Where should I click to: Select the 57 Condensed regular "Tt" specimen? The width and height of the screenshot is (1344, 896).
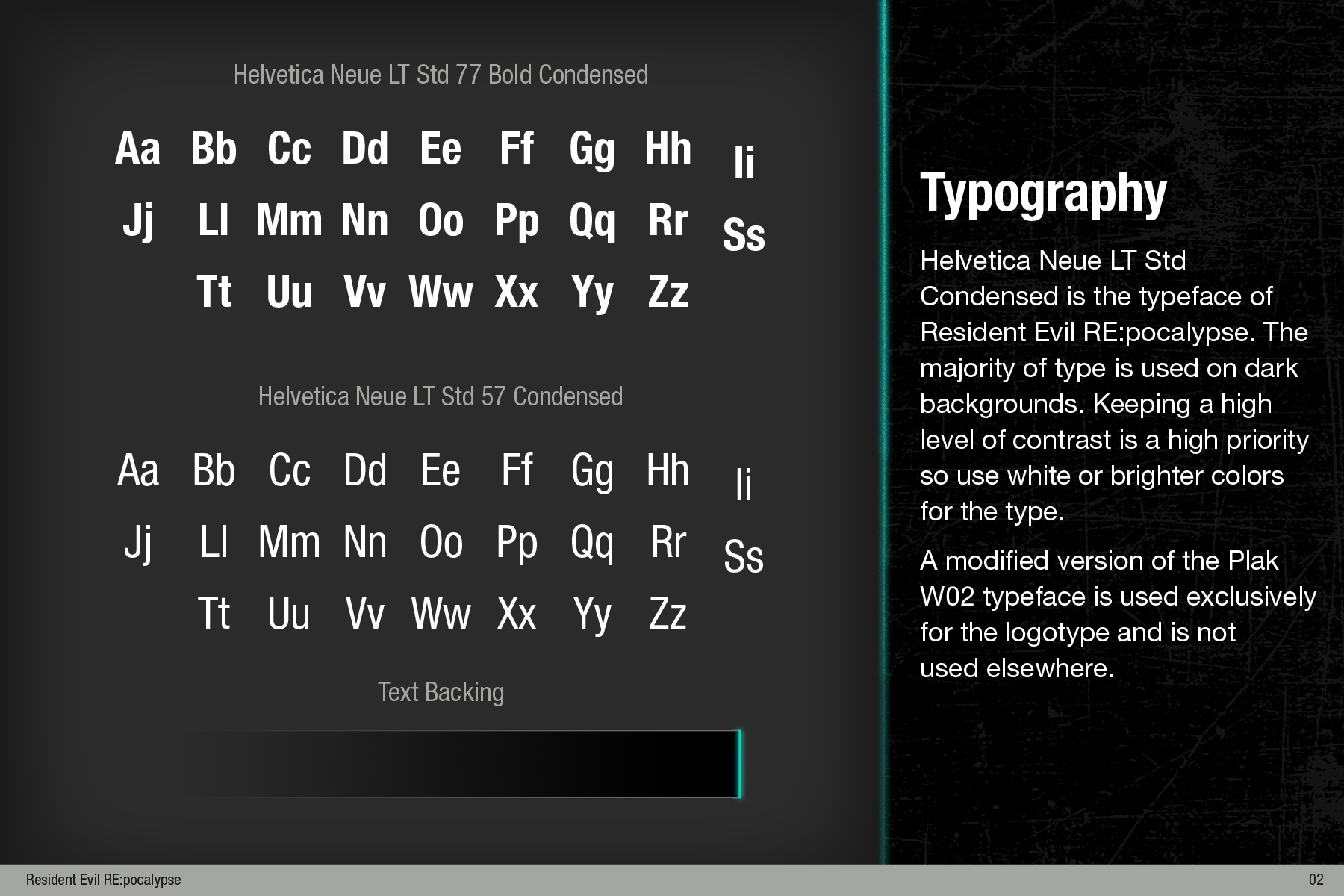point(214,614)
